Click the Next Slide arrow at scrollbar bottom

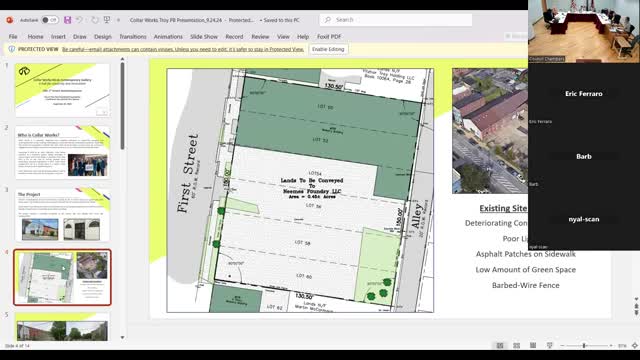636,312
